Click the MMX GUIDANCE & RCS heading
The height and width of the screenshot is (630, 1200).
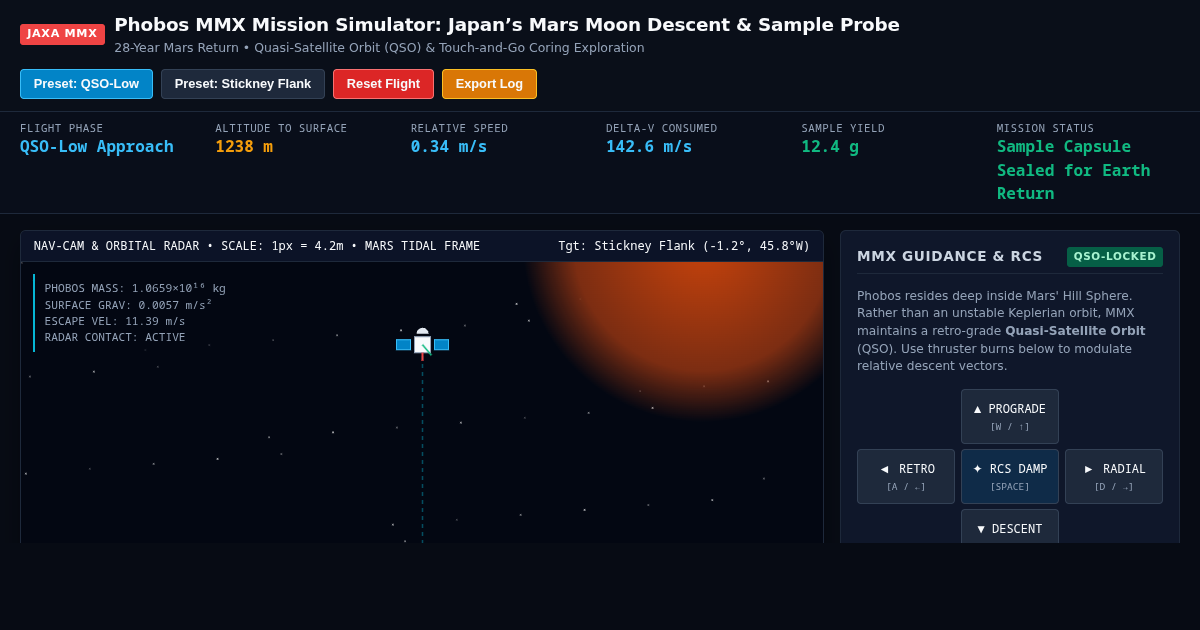pos(950,256)
